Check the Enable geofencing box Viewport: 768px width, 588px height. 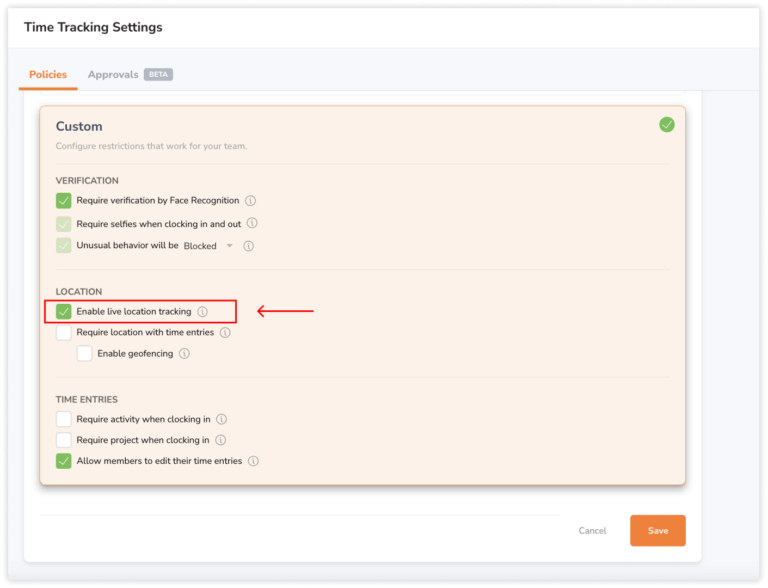[x=84, y=353]
